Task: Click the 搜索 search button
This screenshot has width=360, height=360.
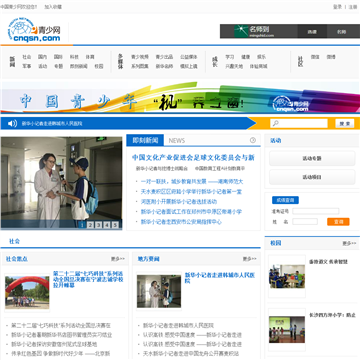Action: point(345,124)
